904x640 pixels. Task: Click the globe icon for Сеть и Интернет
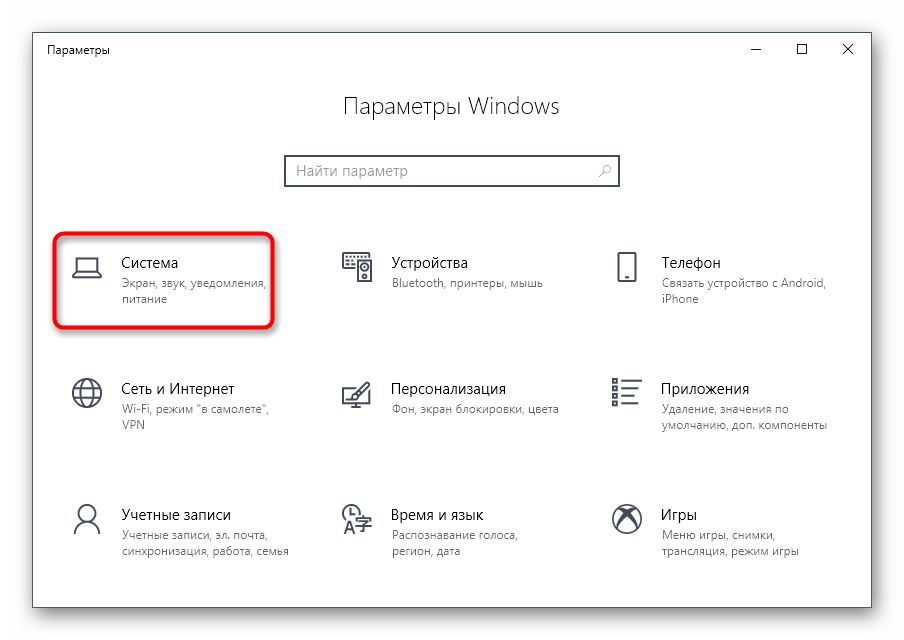point(87,393)
